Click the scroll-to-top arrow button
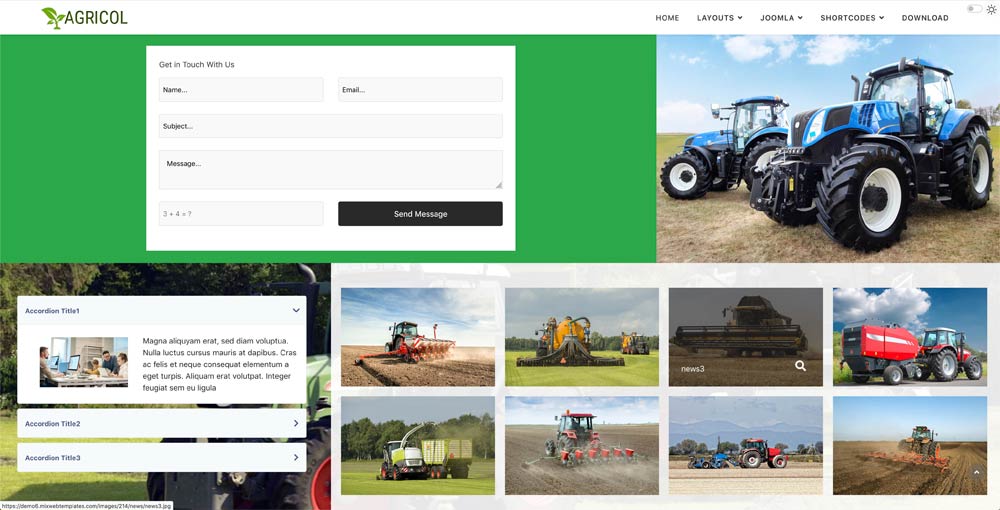The width and height of the screenshot is (1000, 510). [977, 473]
